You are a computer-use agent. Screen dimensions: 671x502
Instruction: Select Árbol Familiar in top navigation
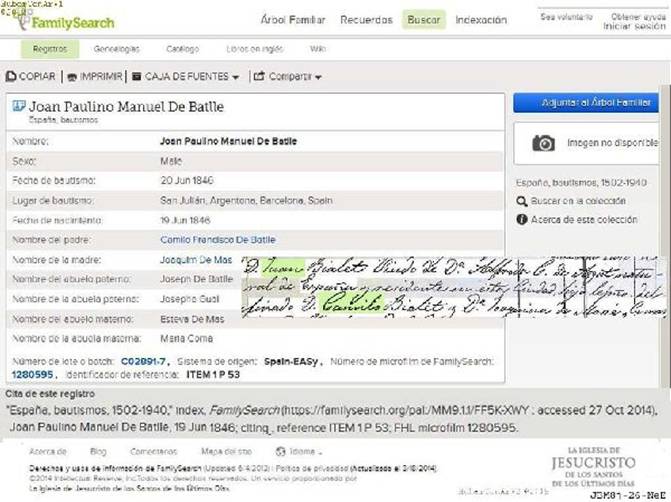(x=292, y=20)
